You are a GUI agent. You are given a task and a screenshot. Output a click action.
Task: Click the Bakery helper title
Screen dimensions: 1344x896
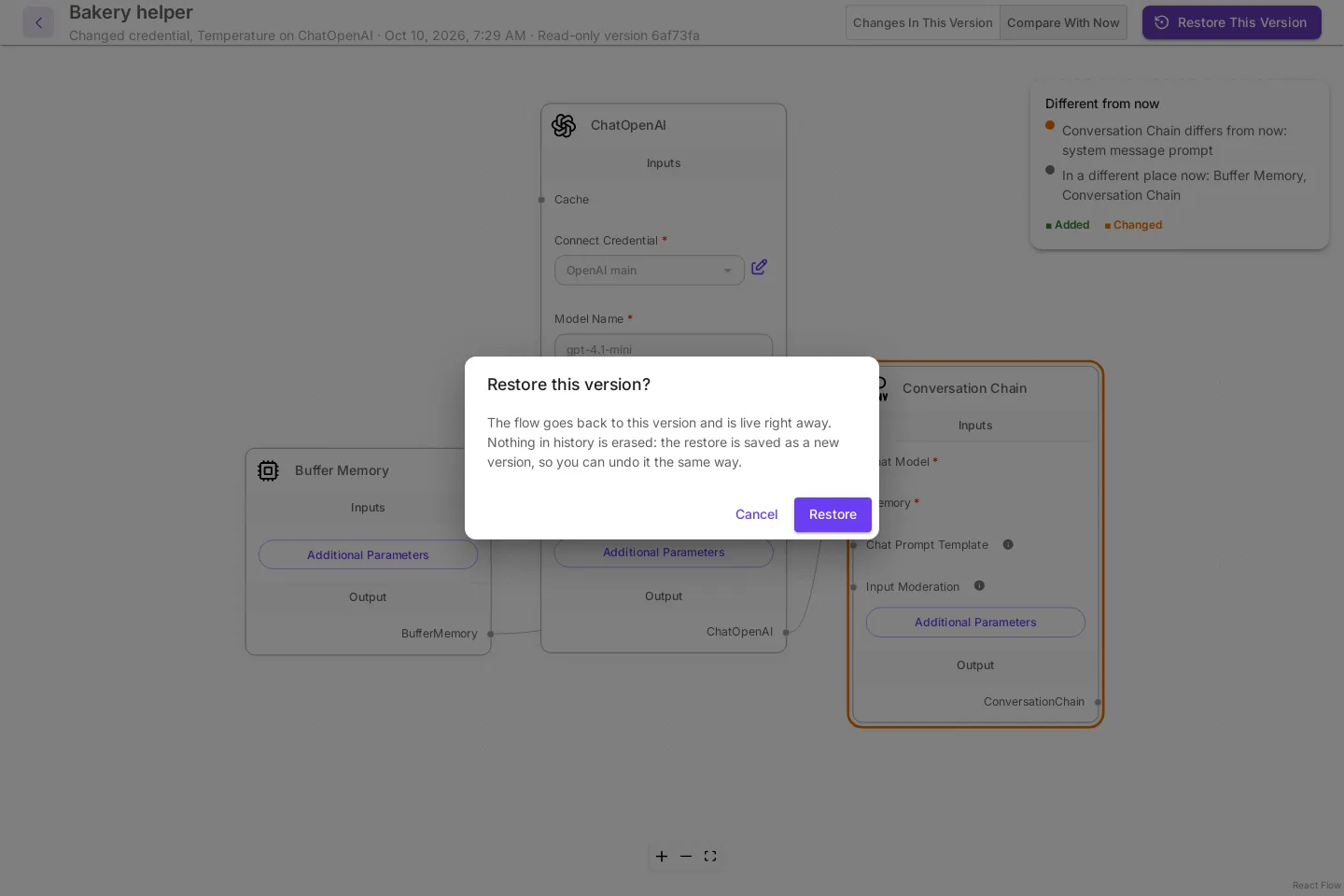[x=131, y=12]
